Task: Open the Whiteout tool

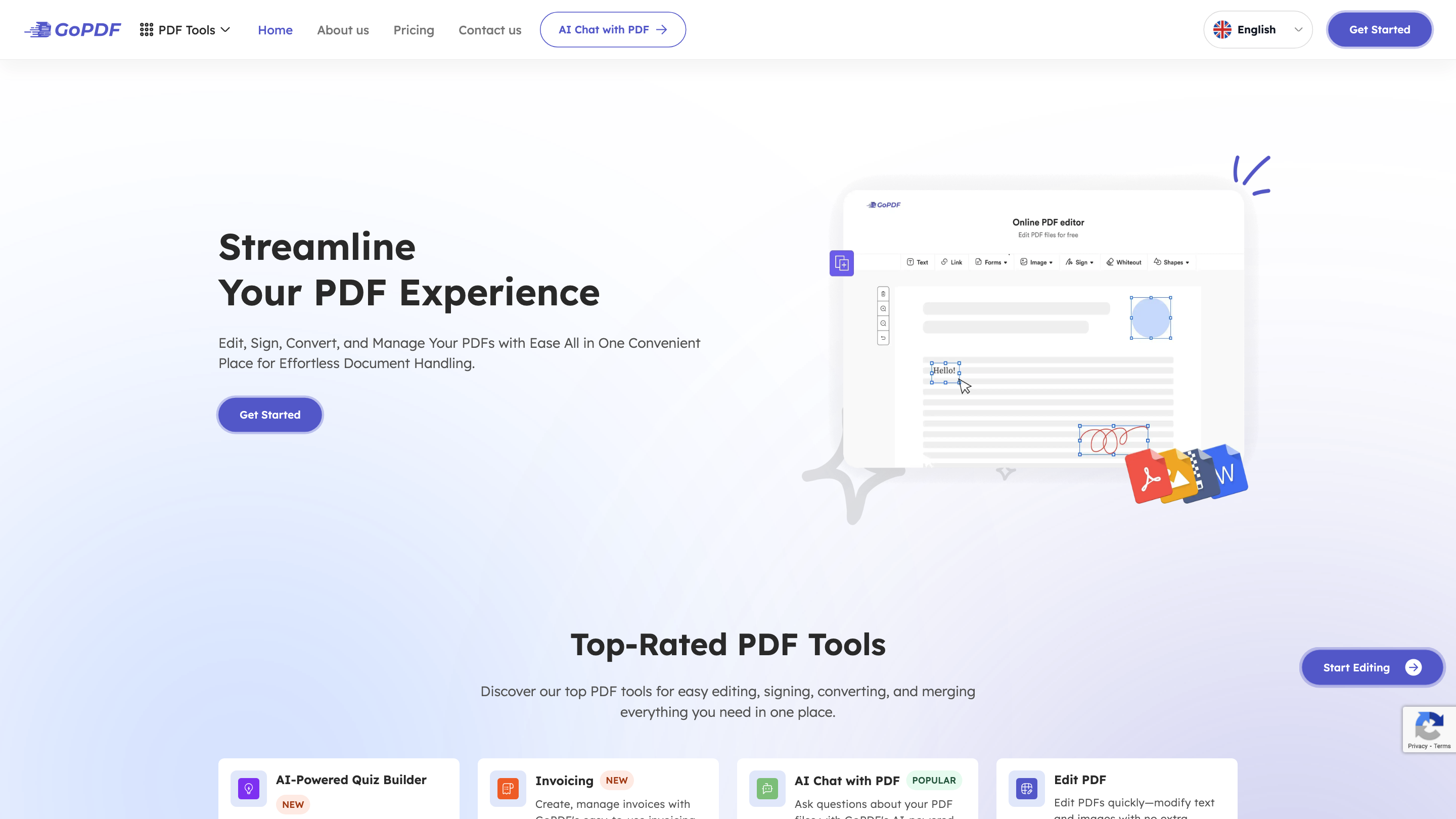Action: (1124, 263)
